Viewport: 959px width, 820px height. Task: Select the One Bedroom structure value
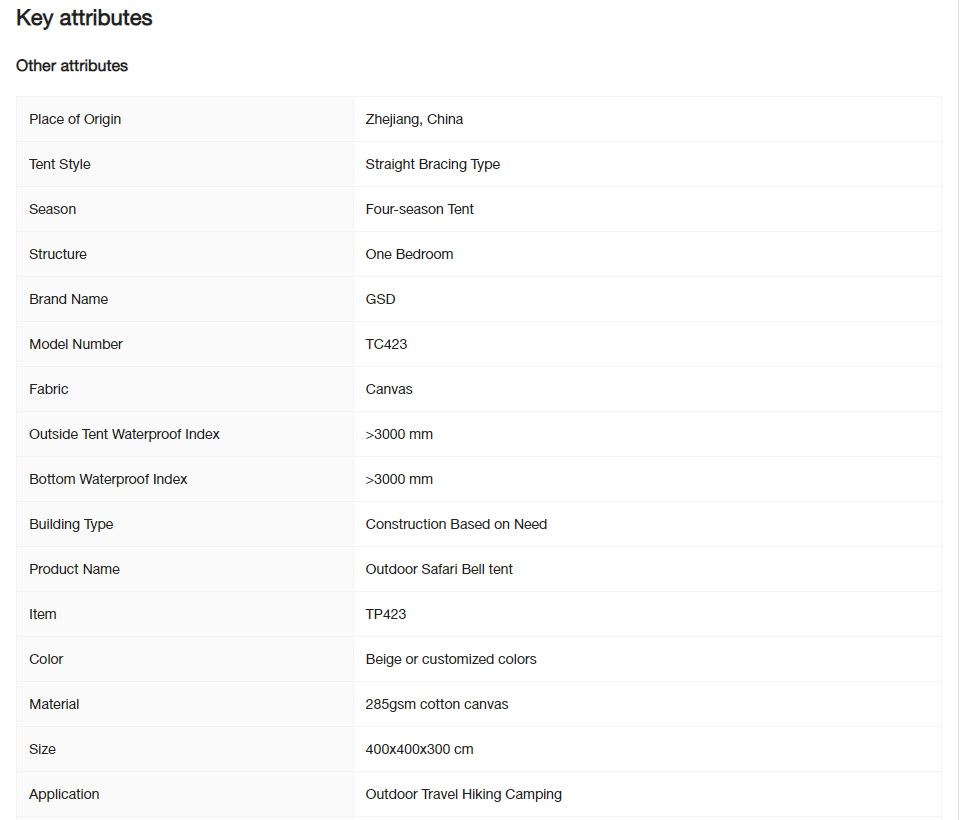409,254
